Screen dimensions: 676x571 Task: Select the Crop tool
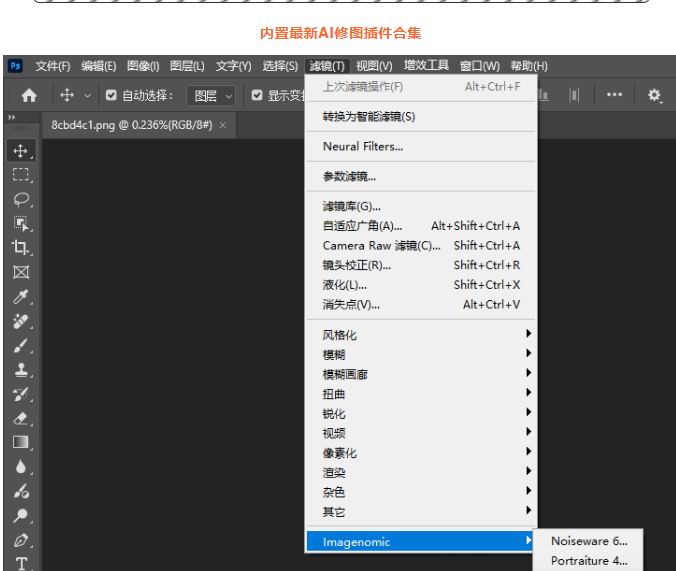(20, 247)
